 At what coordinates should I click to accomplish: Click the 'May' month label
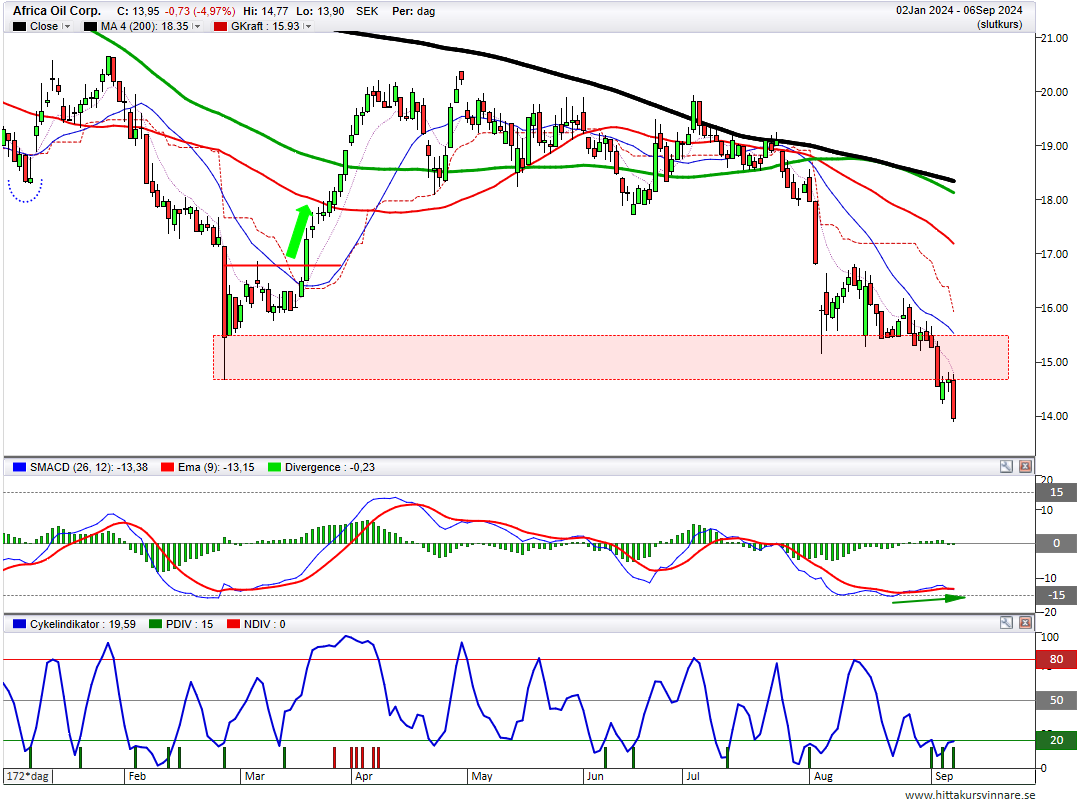click(x=482, y=776)
